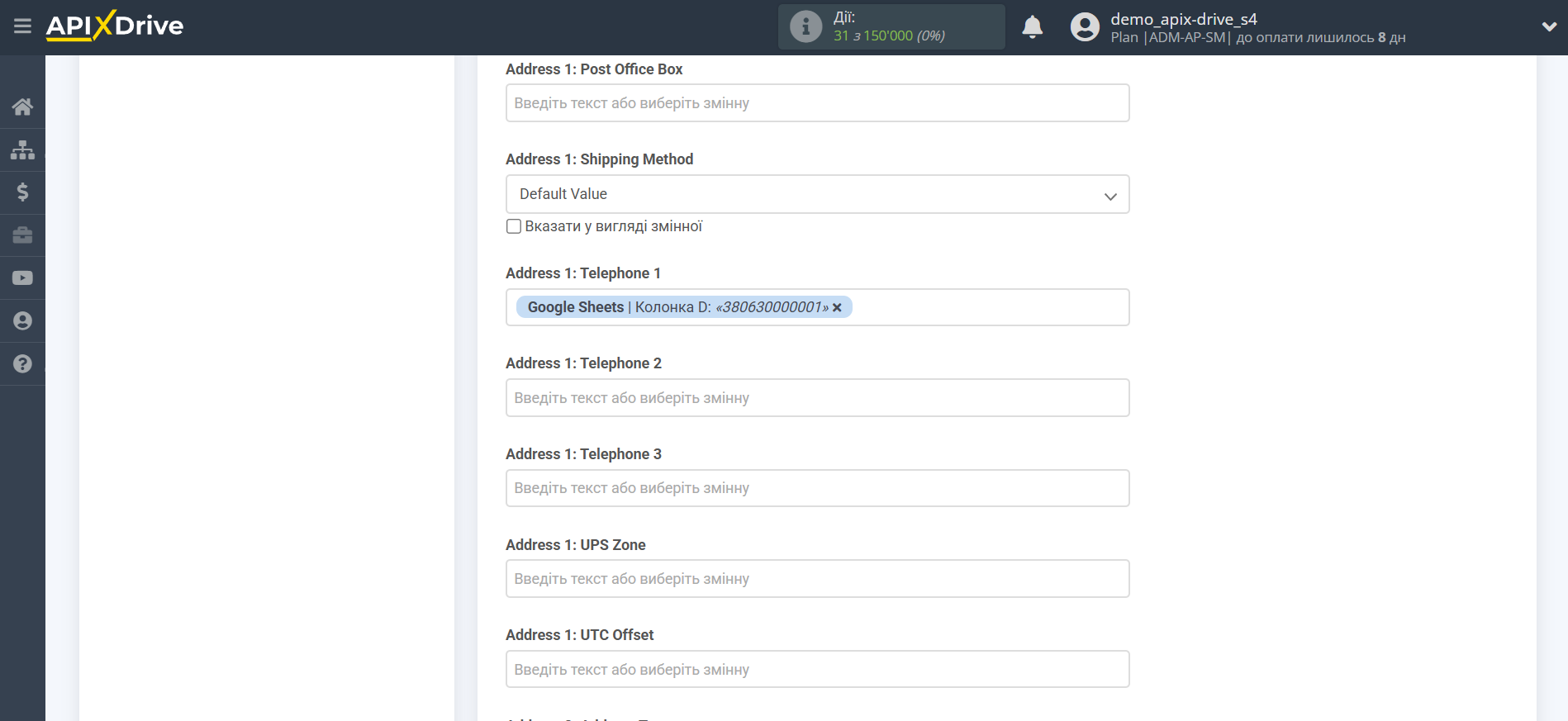Open connections sitemap icon in sidebar

coord(22,149)
